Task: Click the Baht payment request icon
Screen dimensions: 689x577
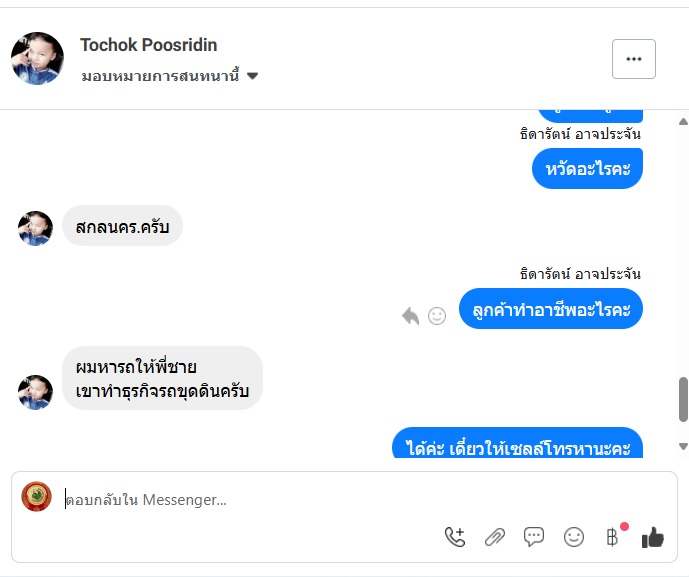Action: click(612, 537)
